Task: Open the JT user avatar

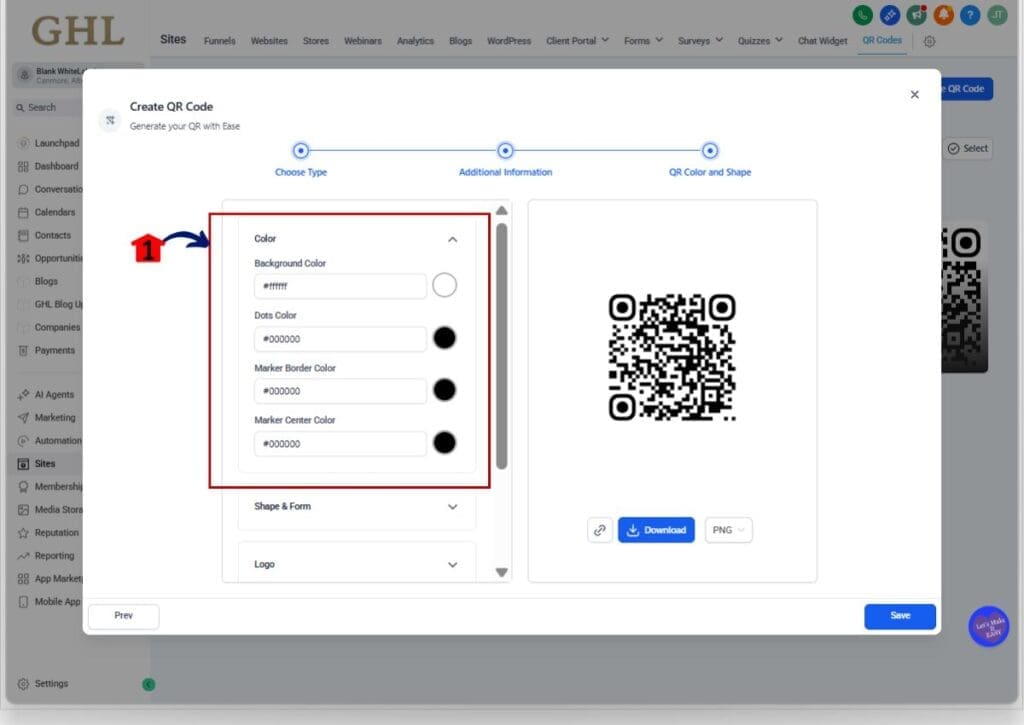Action: click(997, 14)
